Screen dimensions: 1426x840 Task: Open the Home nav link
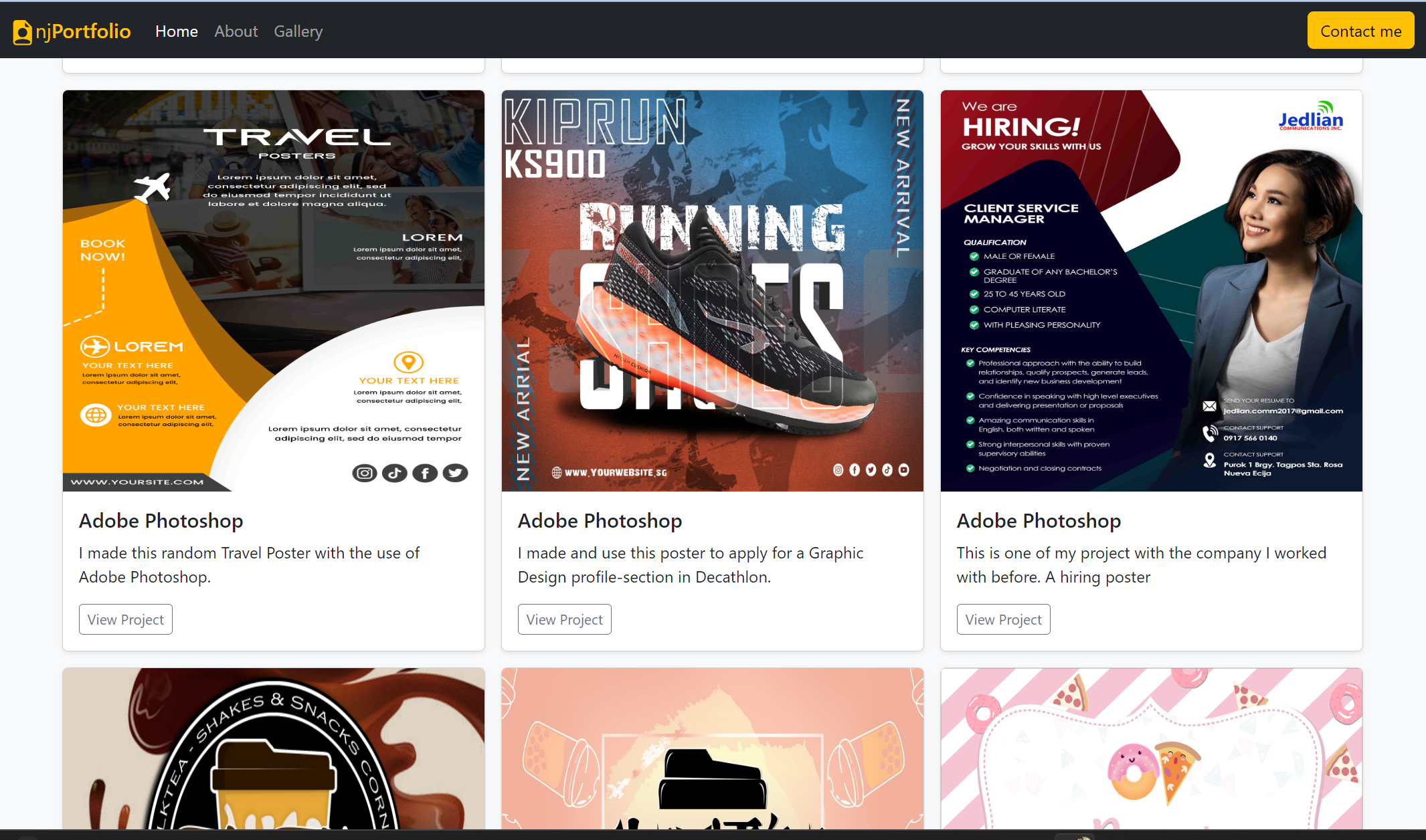pos(176,31)
